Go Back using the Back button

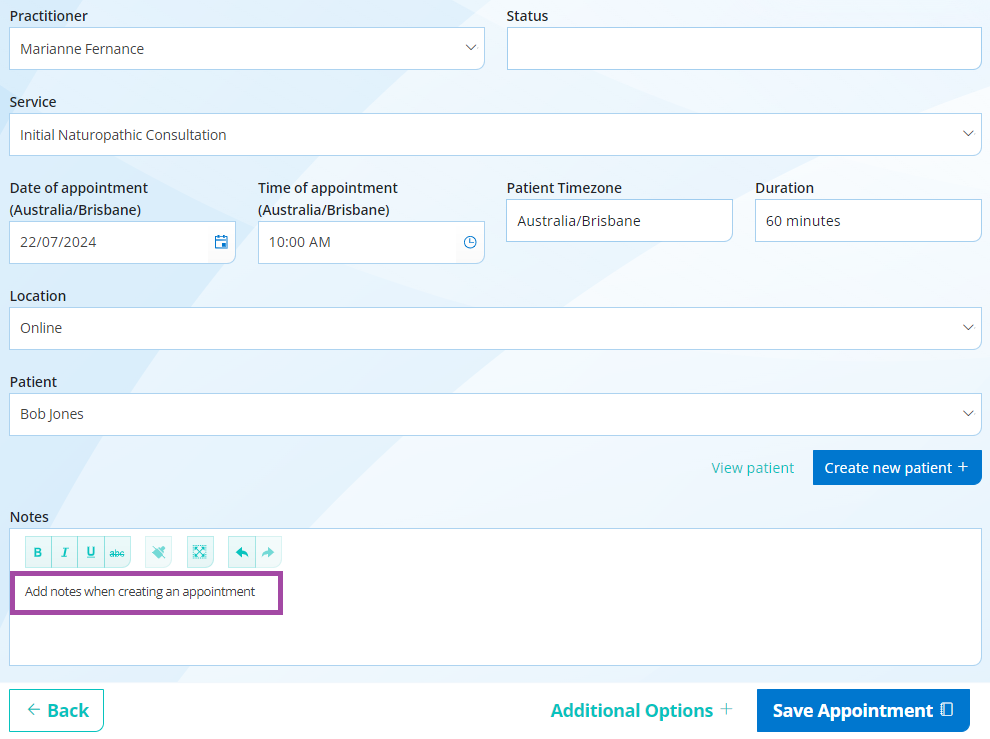point(57,711)
